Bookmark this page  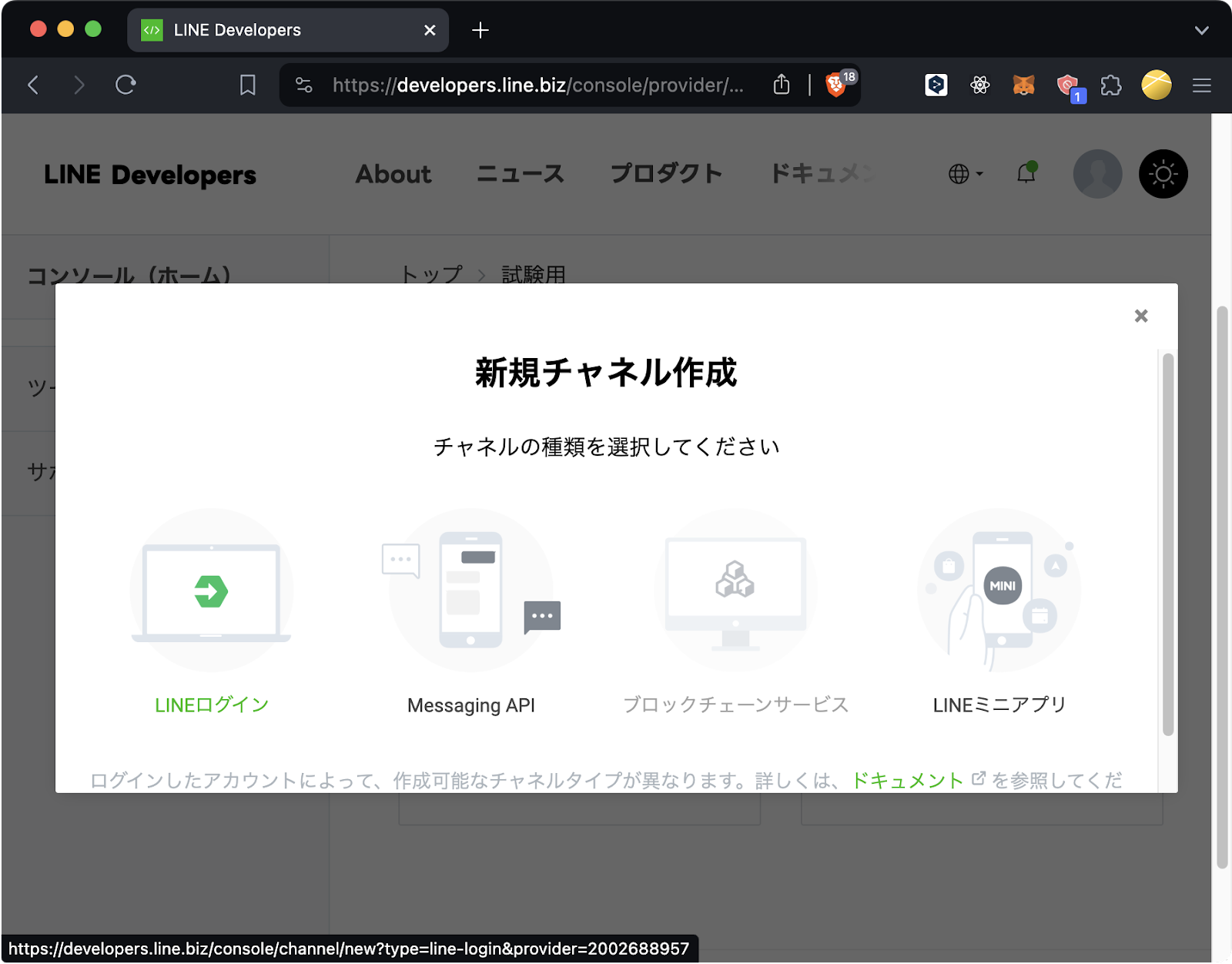[x=247, y=85]
